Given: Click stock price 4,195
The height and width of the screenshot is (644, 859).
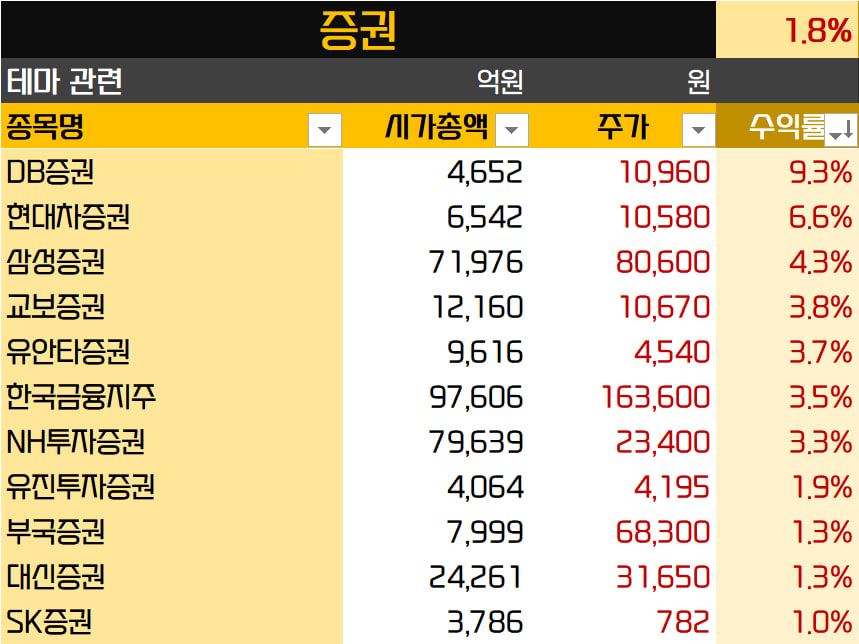Looking at the screenshot, I should coord(672,487).
